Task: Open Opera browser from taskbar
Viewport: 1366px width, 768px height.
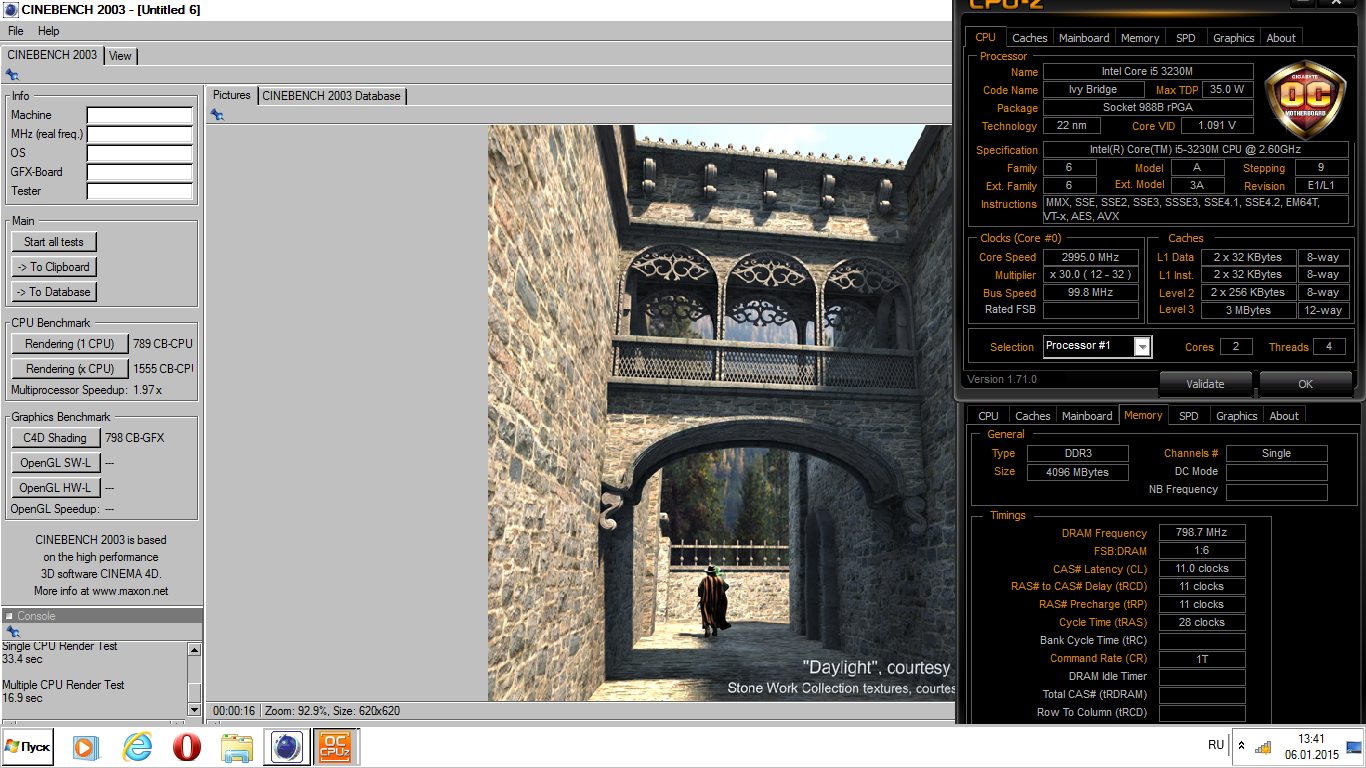Action: tap(187, 747)
